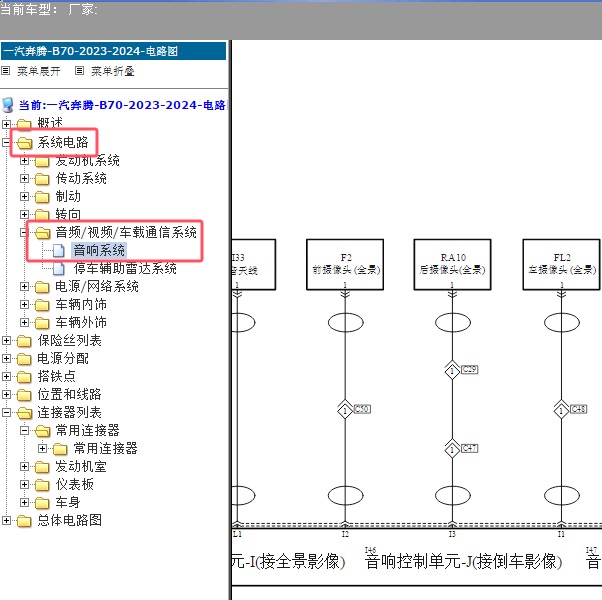Select the 音频/视频/车载通信系统 tree label

pos(126,232)
